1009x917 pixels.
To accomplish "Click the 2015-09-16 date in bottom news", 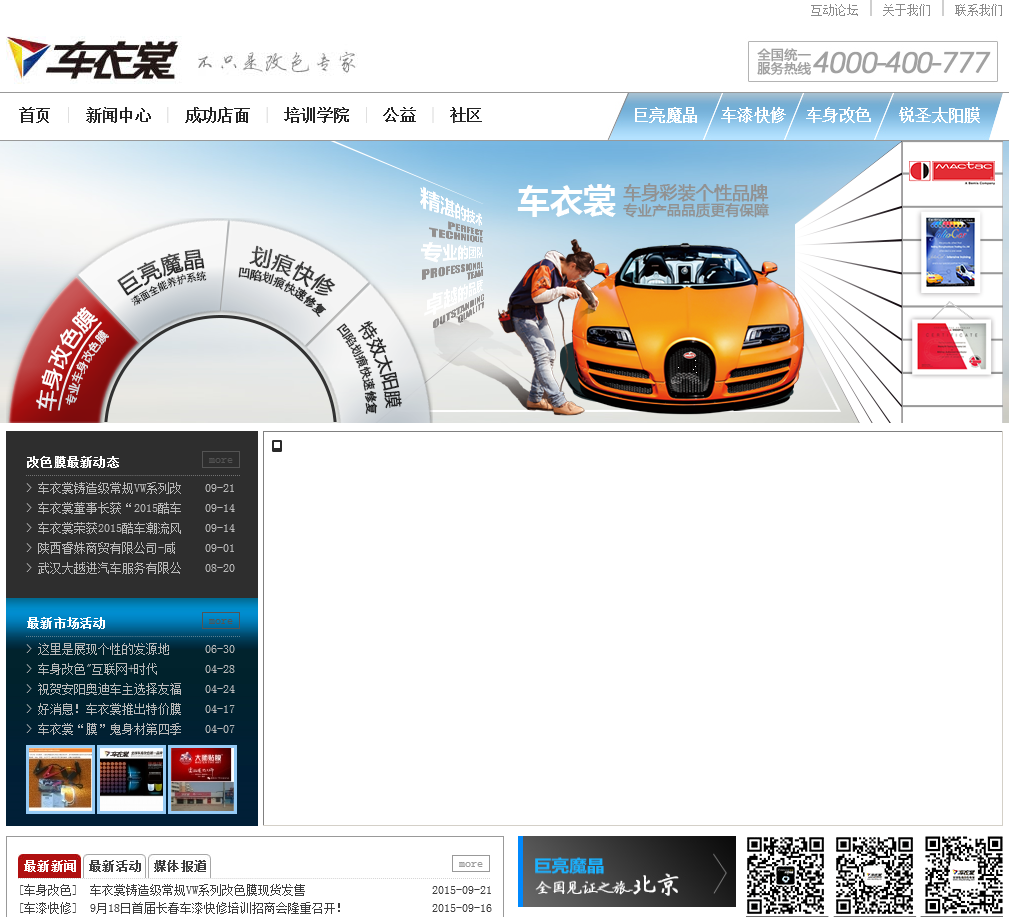I will coord(461,908).
